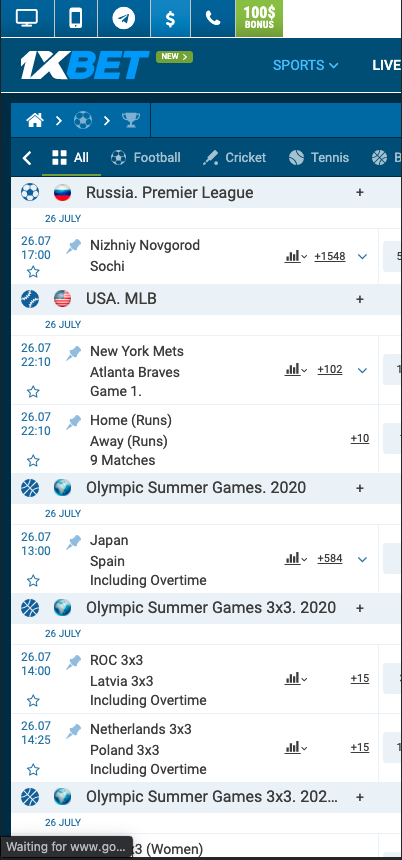Screen dimensions: 402x860
Task: Click the green NEW badge beside logo
Action: tap(174, 56)
